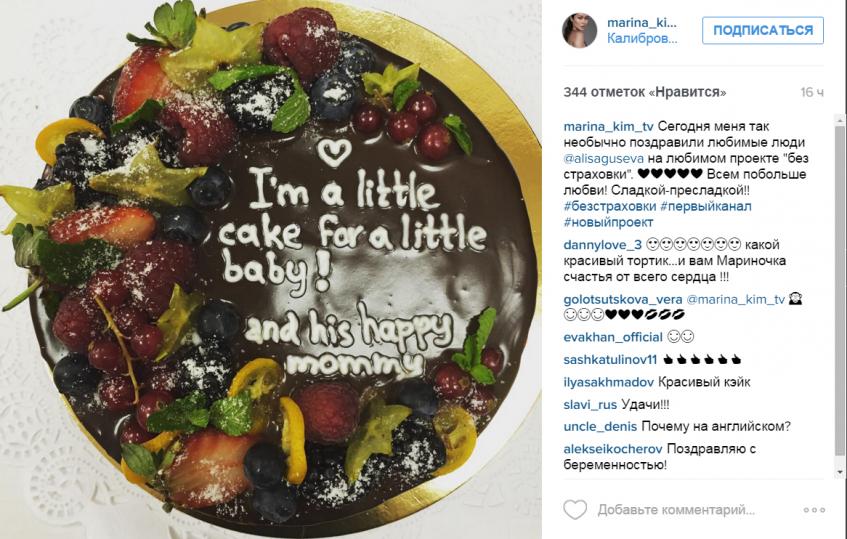The height and width of the screenshot is (539, 847).
Task: Open marina_ki profile avatar picture
Action: click(x=580, y=30)
